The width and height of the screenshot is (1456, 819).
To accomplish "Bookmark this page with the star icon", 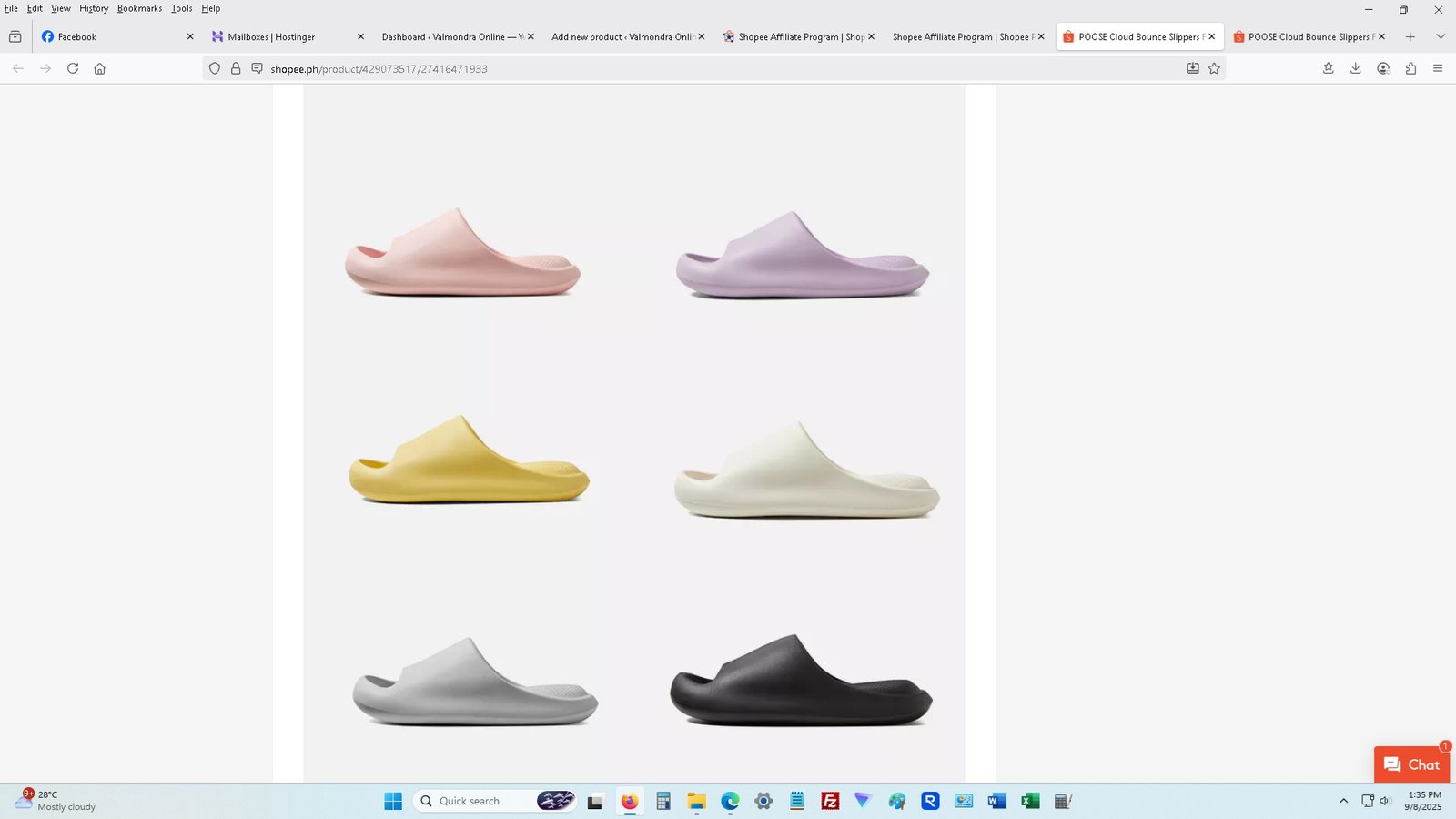I will [x=1214, y=68].
